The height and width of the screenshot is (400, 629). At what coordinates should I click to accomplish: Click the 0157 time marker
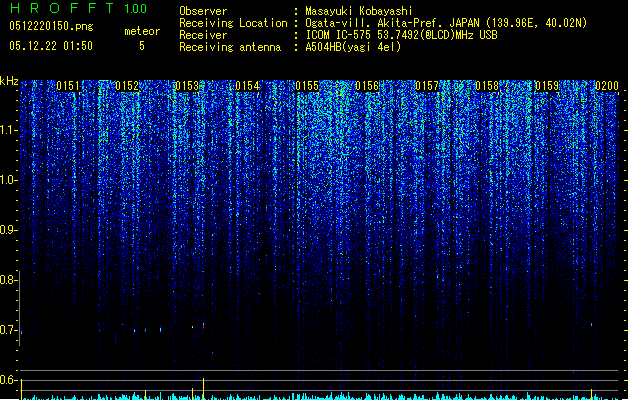(427, 86)
